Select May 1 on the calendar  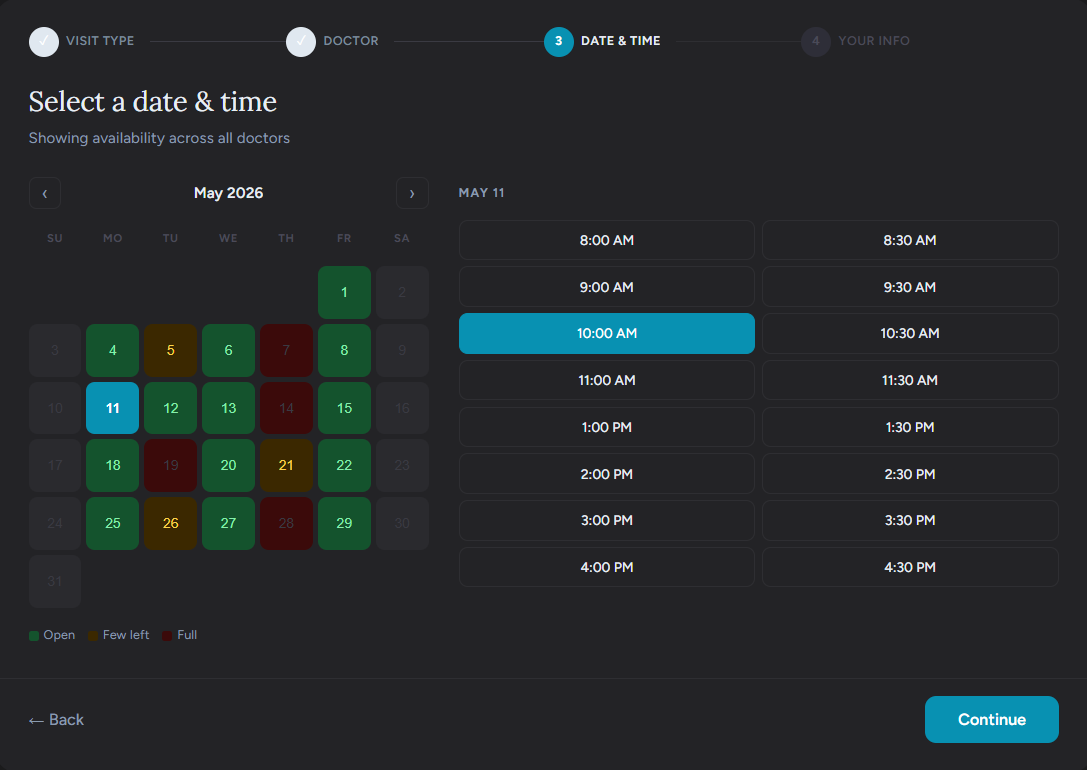coord(344,292)
